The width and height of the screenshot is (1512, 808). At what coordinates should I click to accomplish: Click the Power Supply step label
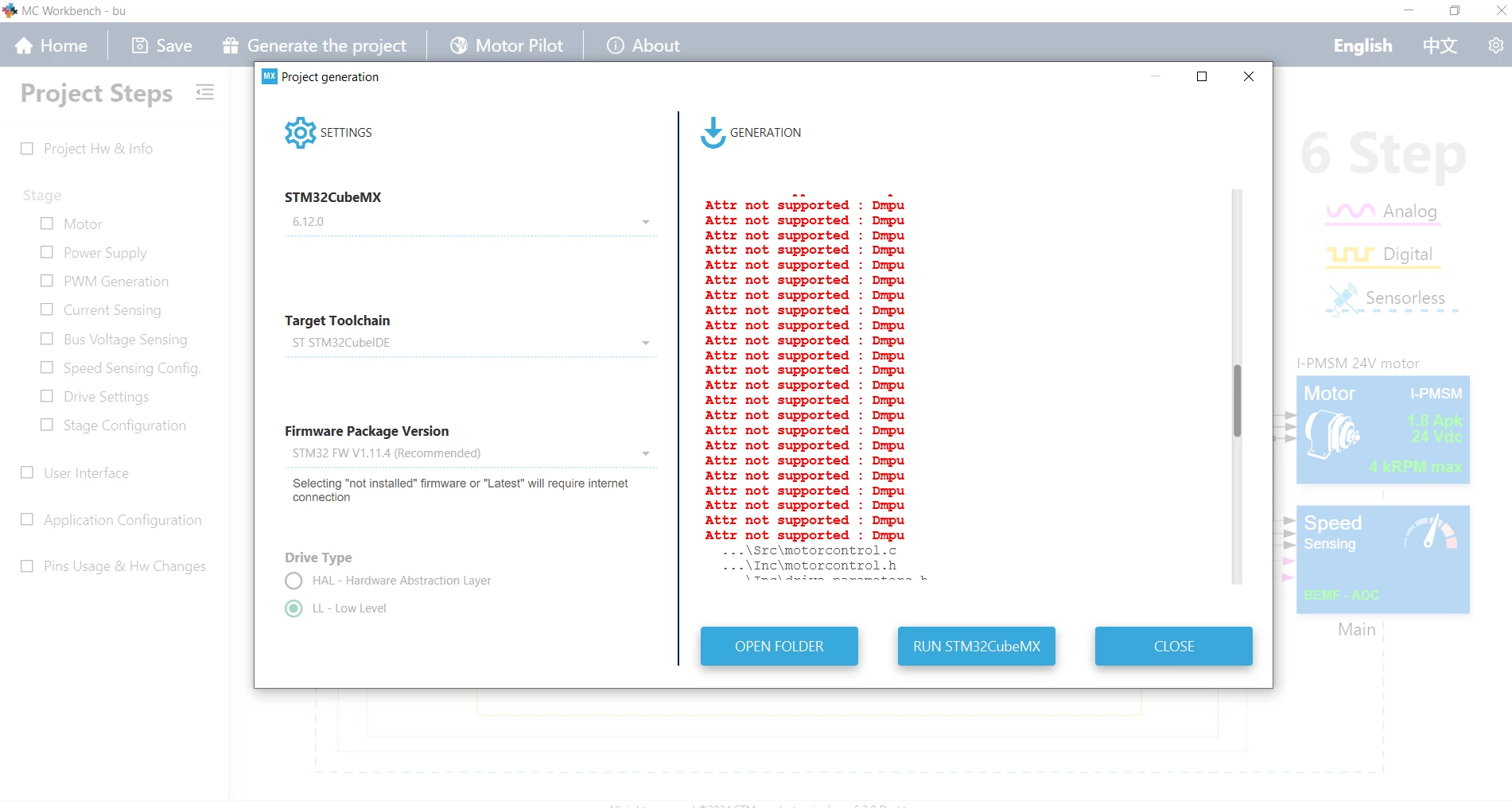coord(105,253)
